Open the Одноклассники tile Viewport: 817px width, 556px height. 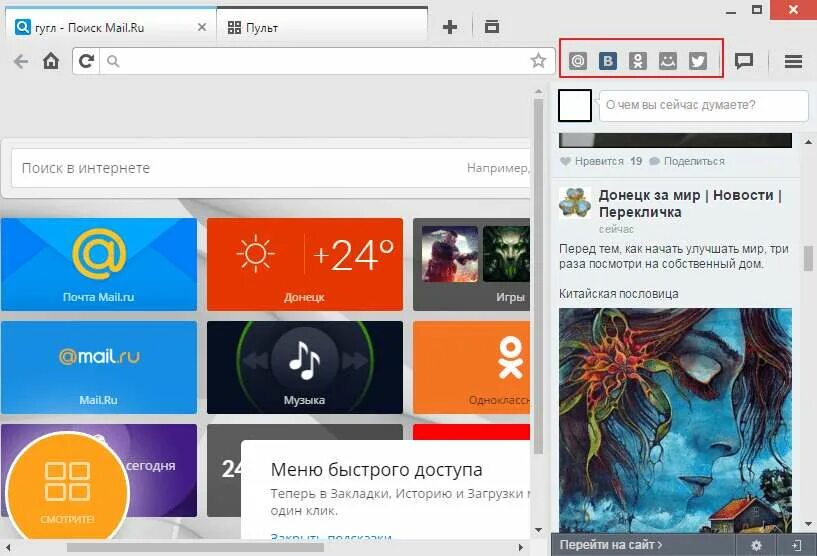pyautogui.click(x=472, y=367)
